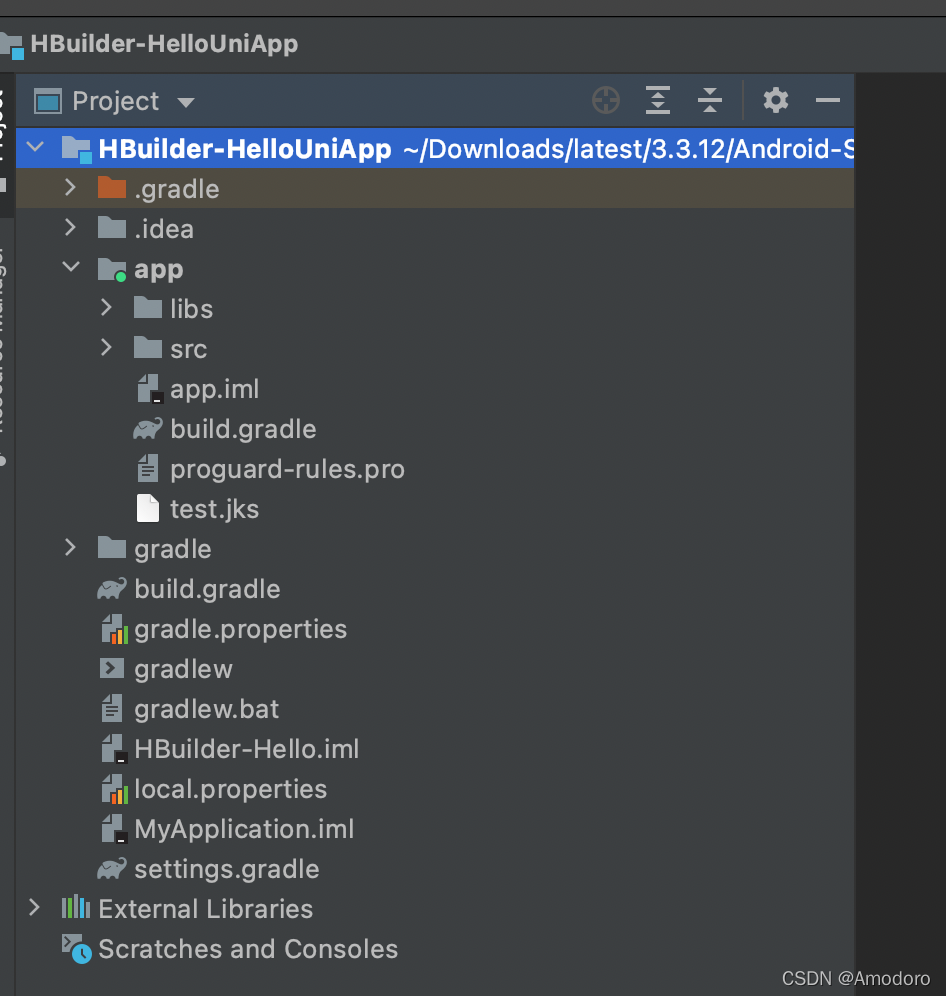946x996 pixels.
Task: Select HBuilder-HelloUniApp project root row
Action: [435, 148]
